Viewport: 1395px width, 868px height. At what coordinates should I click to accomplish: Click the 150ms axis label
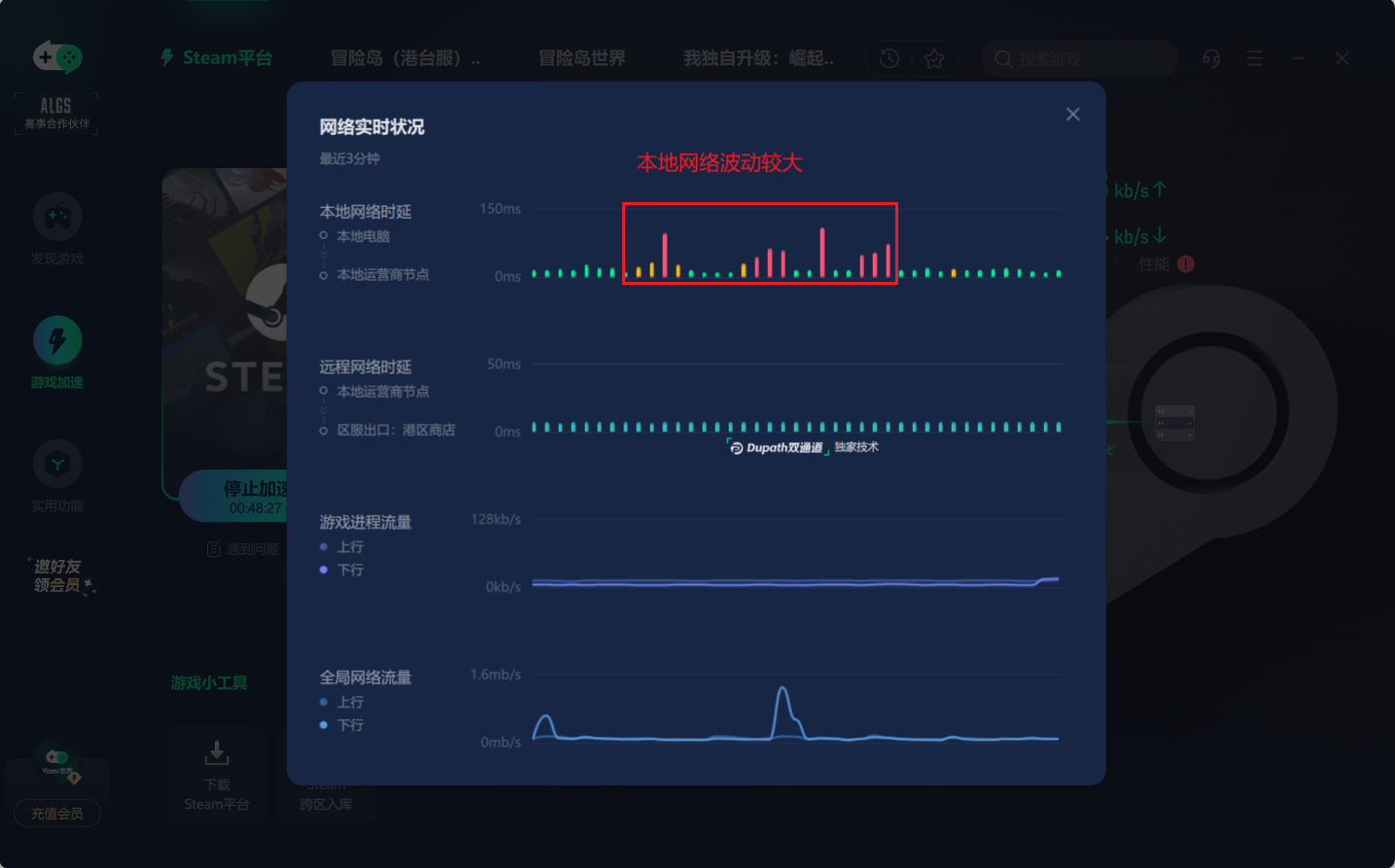(x=500, y=209)
